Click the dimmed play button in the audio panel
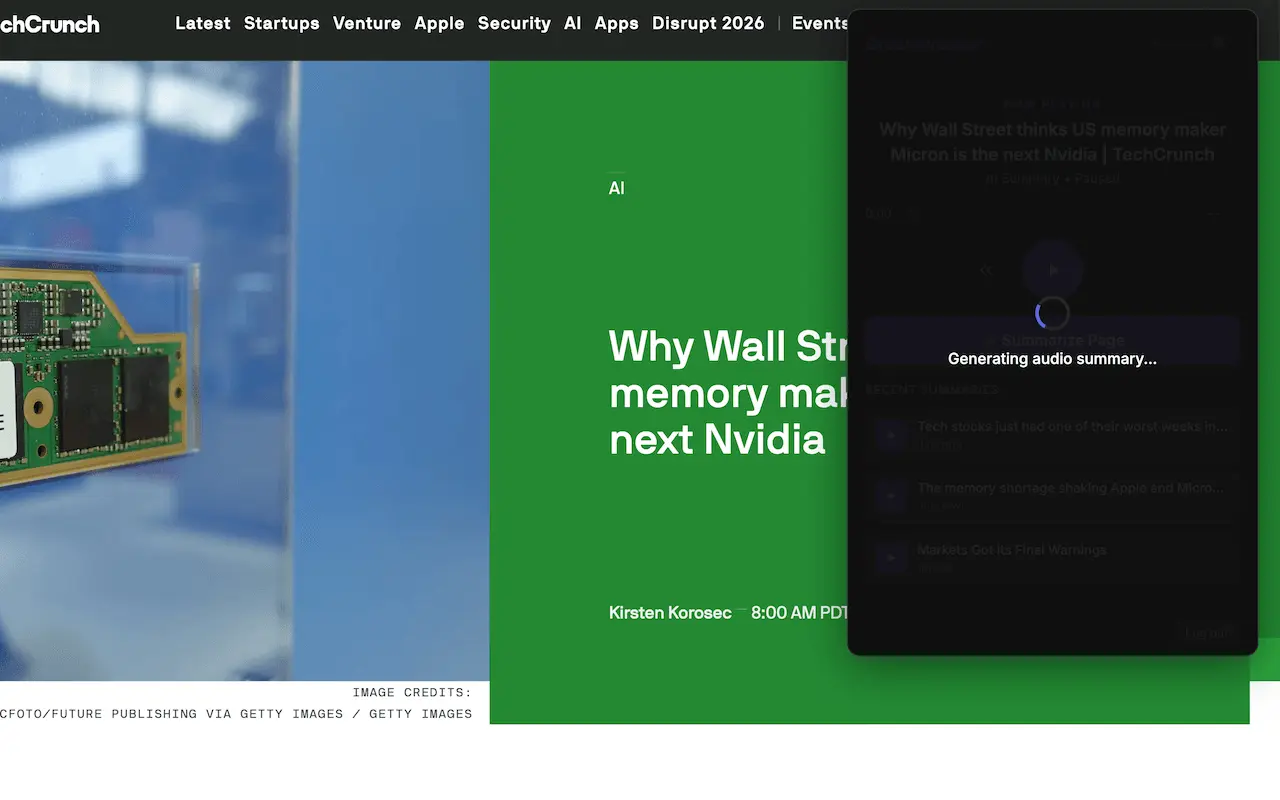Screen dimensions: 1280x800 pyautogui.click(x=1052, y=270)
